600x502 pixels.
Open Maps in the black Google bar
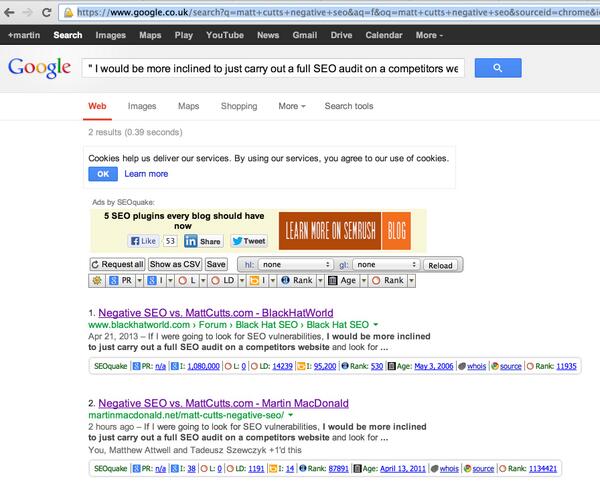[150, 35]
